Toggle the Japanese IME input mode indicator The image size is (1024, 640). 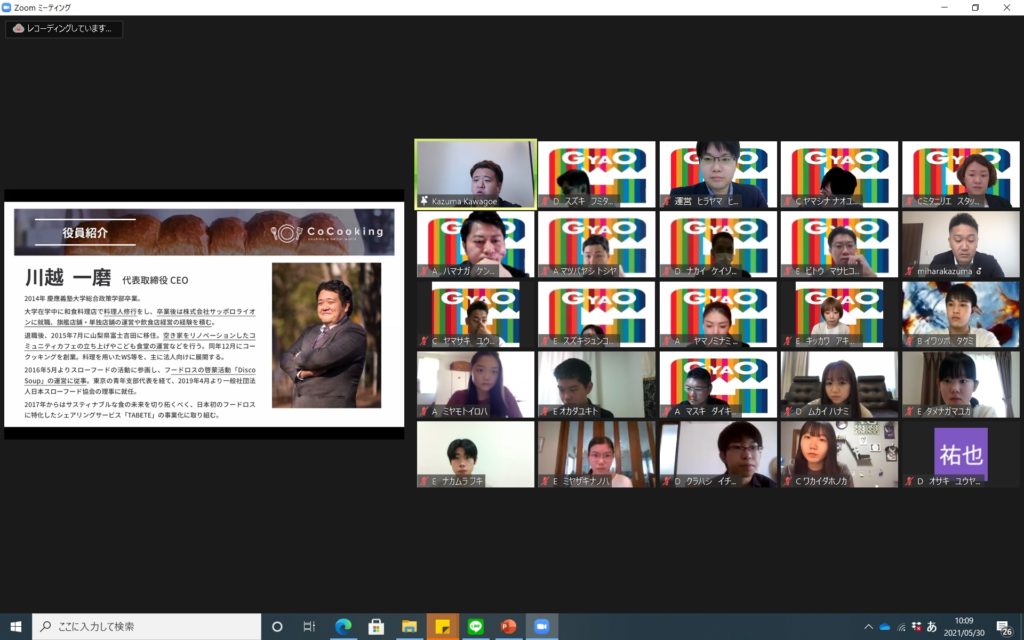tap(932, 626)
